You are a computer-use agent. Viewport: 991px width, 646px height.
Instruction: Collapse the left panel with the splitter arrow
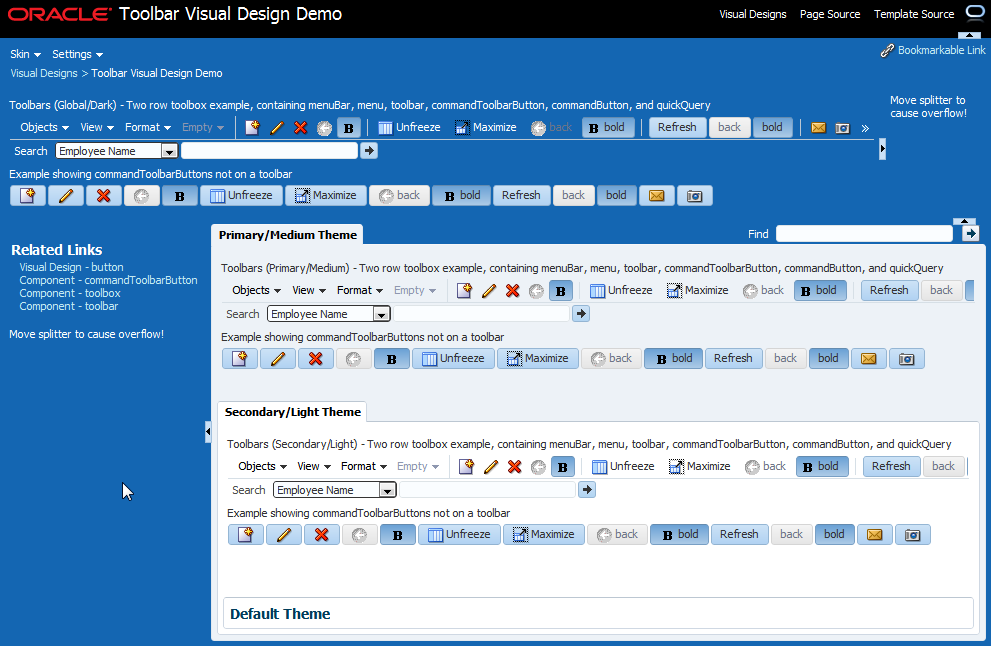208,432
